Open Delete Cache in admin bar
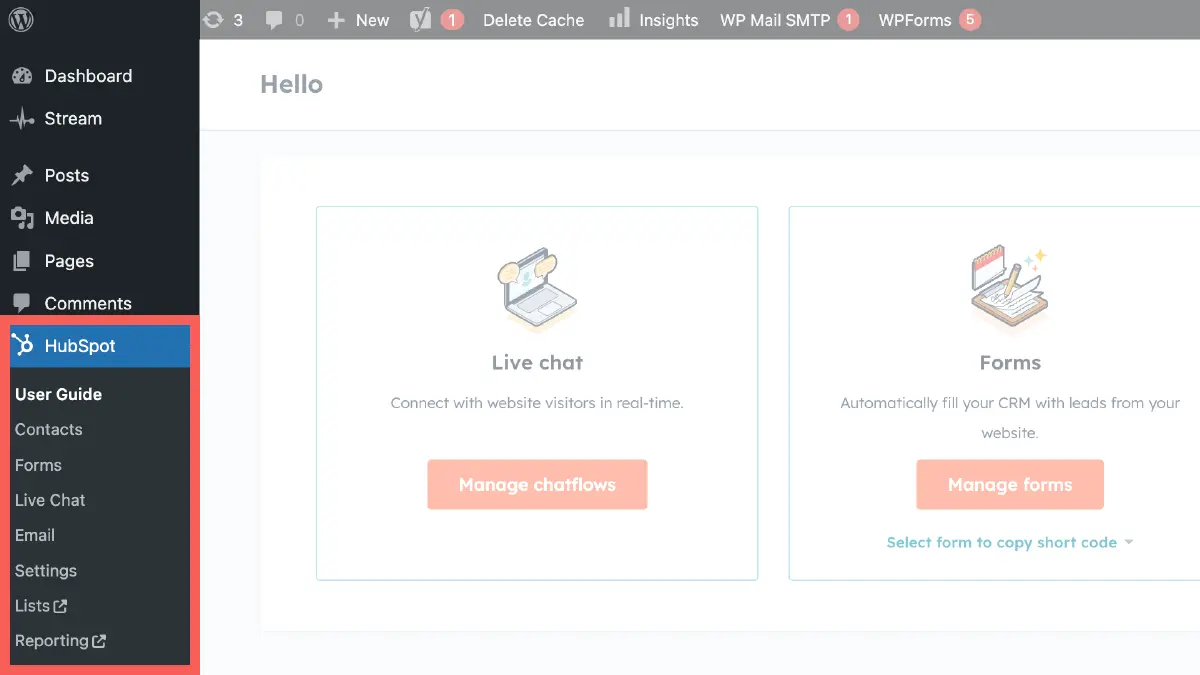1200x675 pixels. (x=533, y=20)
